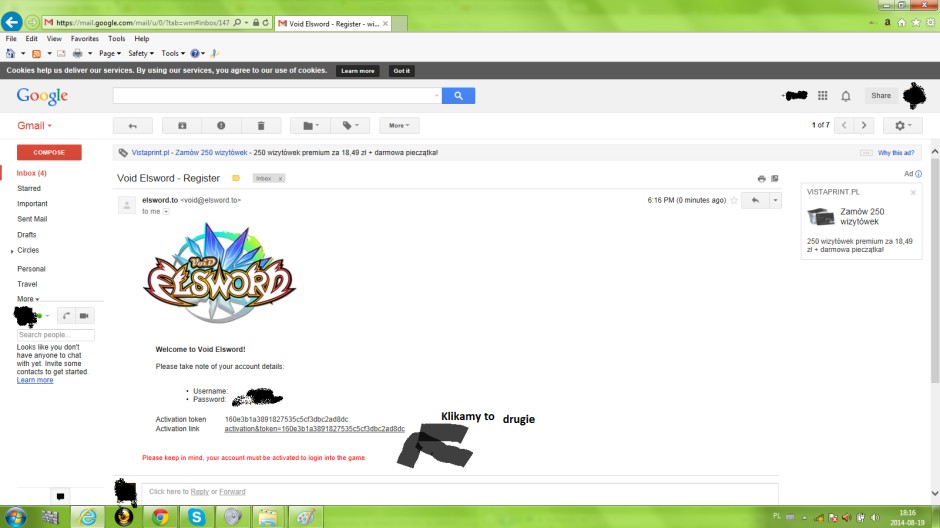The height and width of the screenshot is (528, 940).
Task: Expand the Circles section
Action: 12,251
